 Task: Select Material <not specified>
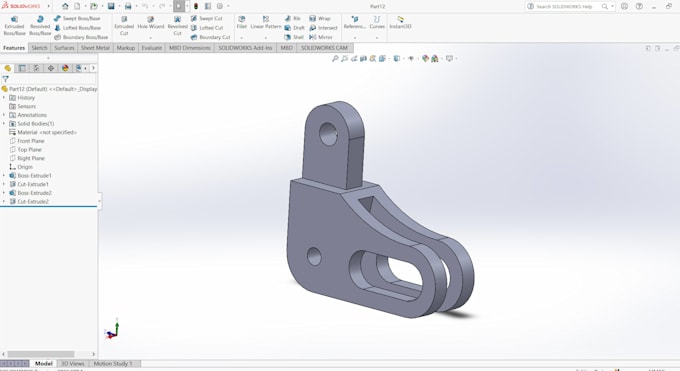click(43, 132)
